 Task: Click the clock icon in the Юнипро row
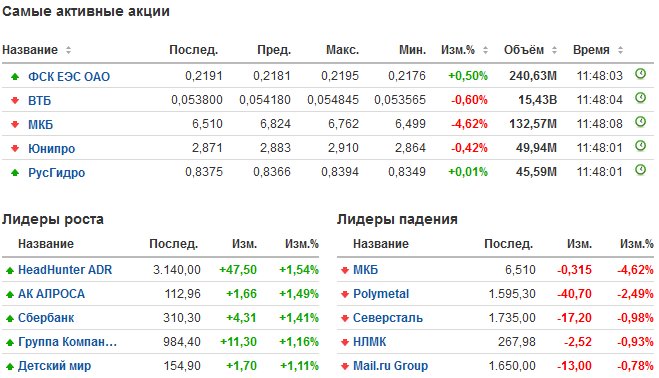[x=640, y=146]
